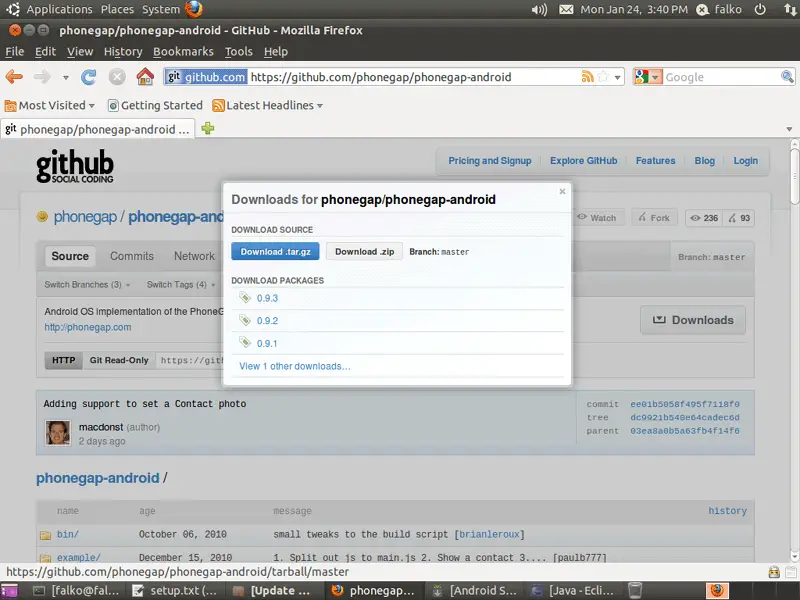Open a new tab with the plus icon
800x600 pixels.
pyautogui.click(x=208, y=128)
